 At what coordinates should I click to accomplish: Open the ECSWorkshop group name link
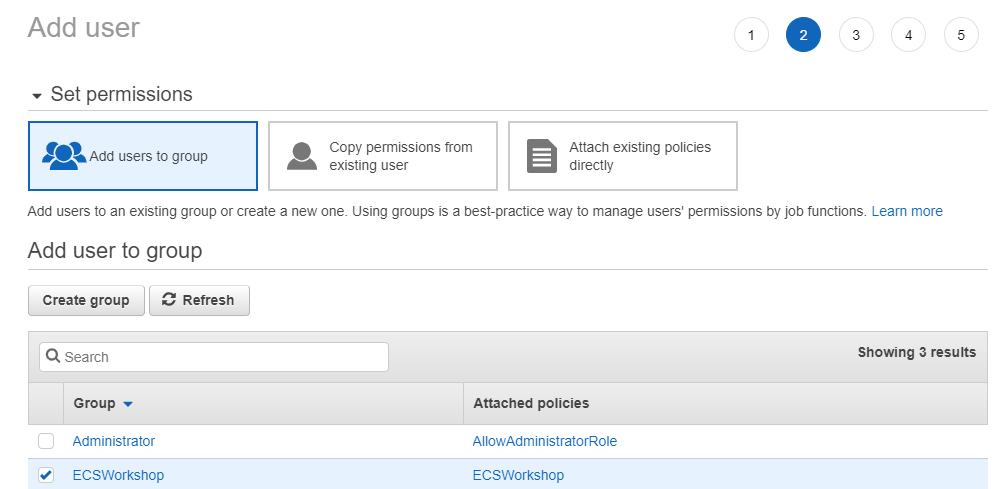[118, 475]
